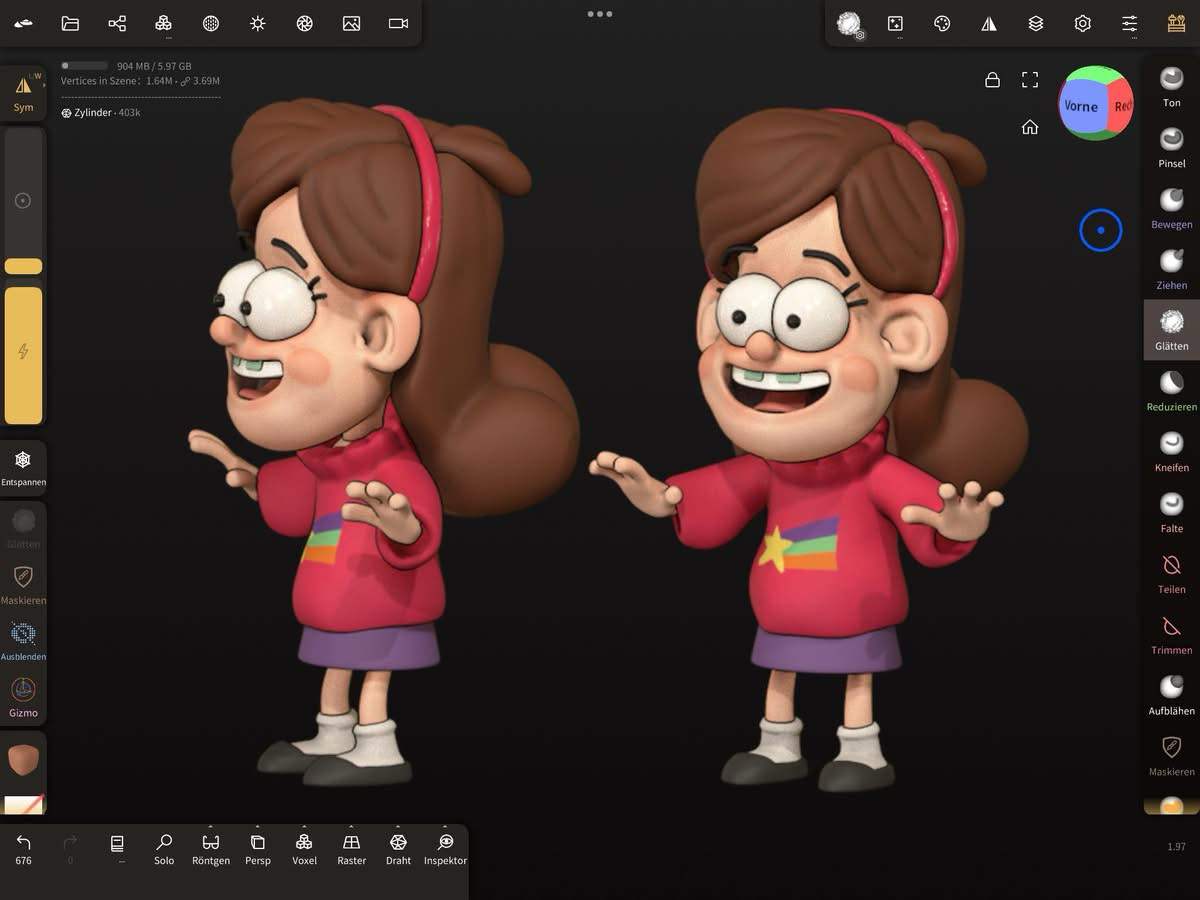This screenshot has width=1200, height=900.
Task: Open the Voxel remesh options
Action: (304, 849)
